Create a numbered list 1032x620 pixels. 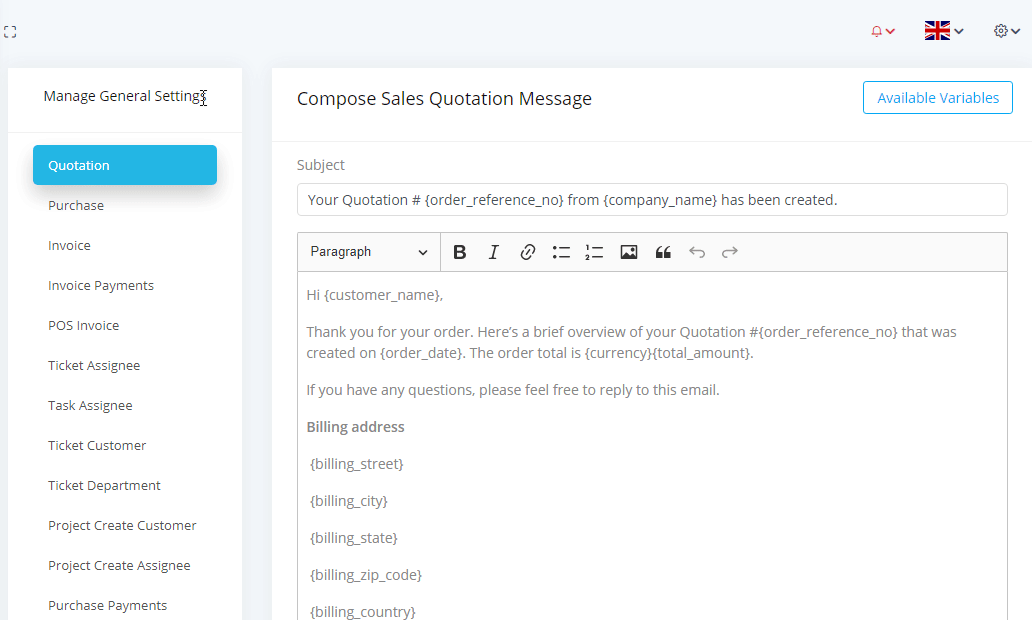pyautogui.click(x=594, y=252)
